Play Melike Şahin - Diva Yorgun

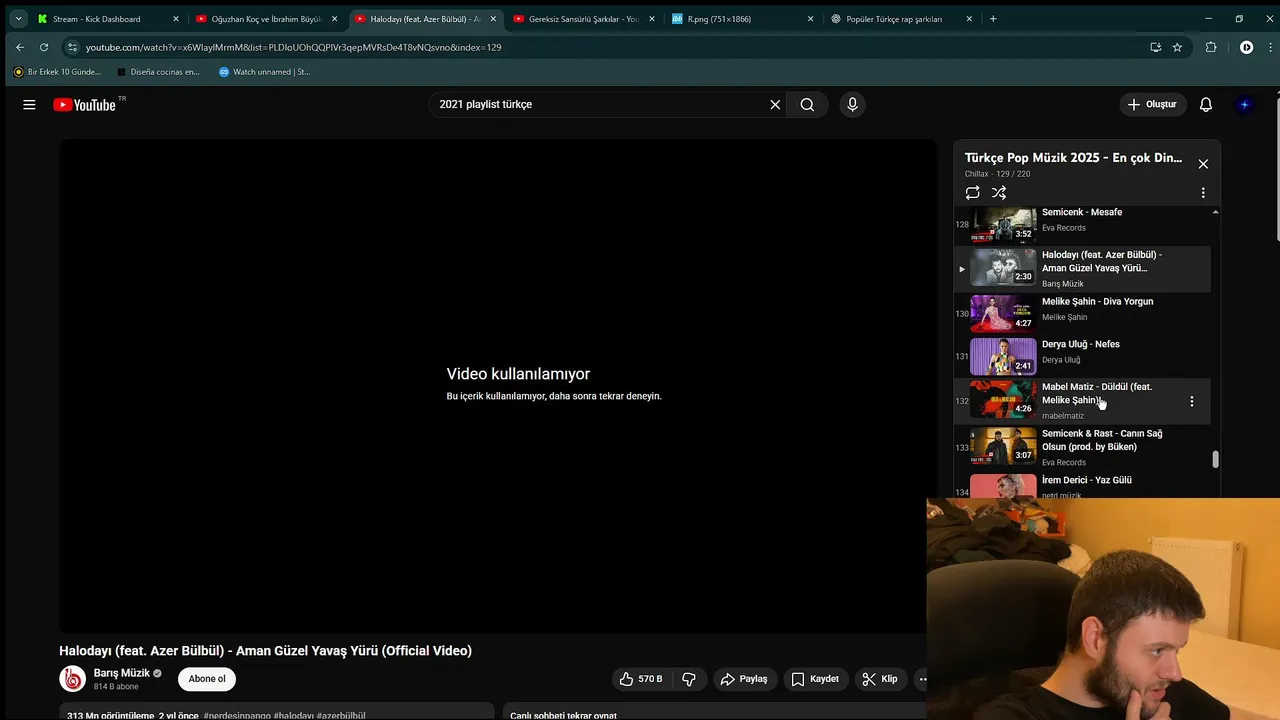1082,313
